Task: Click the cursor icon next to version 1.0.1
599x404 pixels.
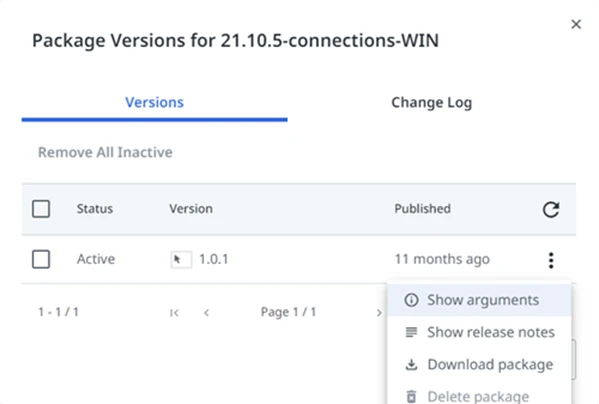Action: pos(181,260)
